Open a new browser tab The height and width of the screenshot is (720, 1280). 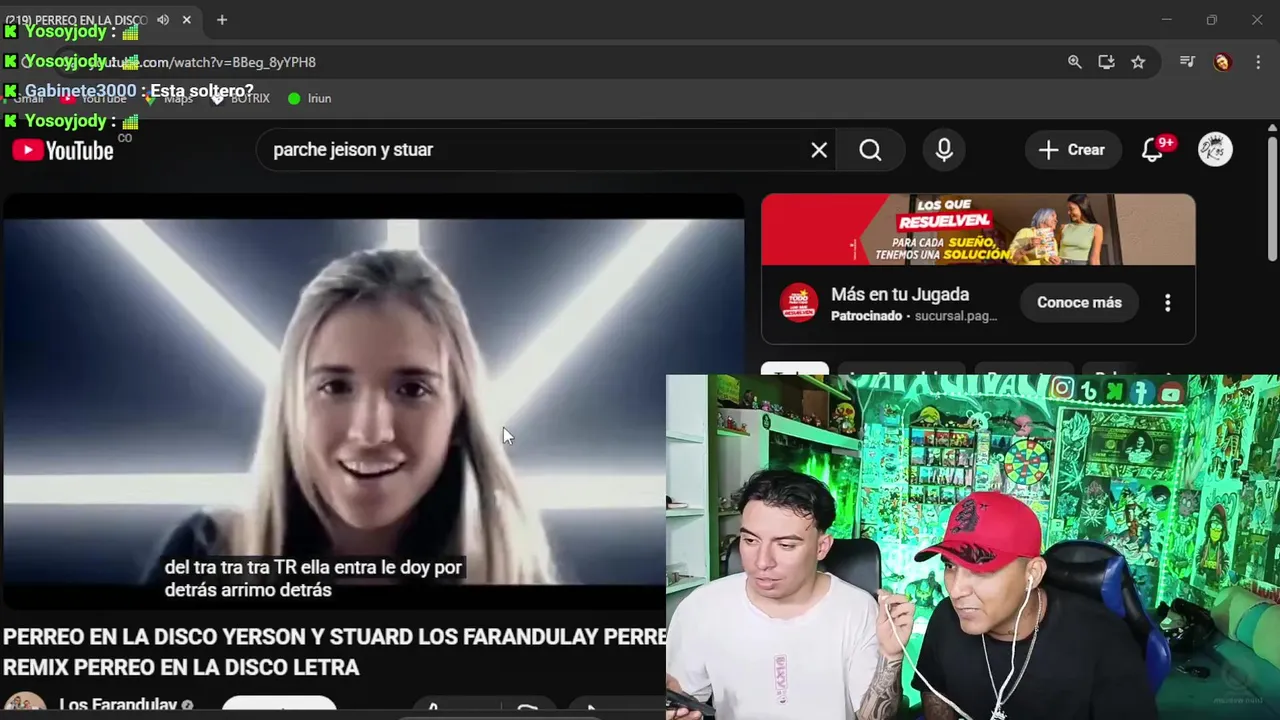[x=222, y=20]
